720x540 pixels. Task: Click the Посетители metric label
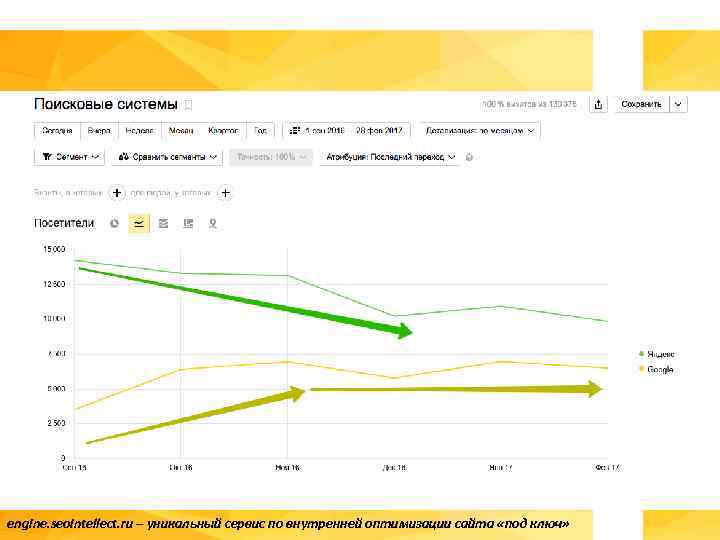(64, 223)
